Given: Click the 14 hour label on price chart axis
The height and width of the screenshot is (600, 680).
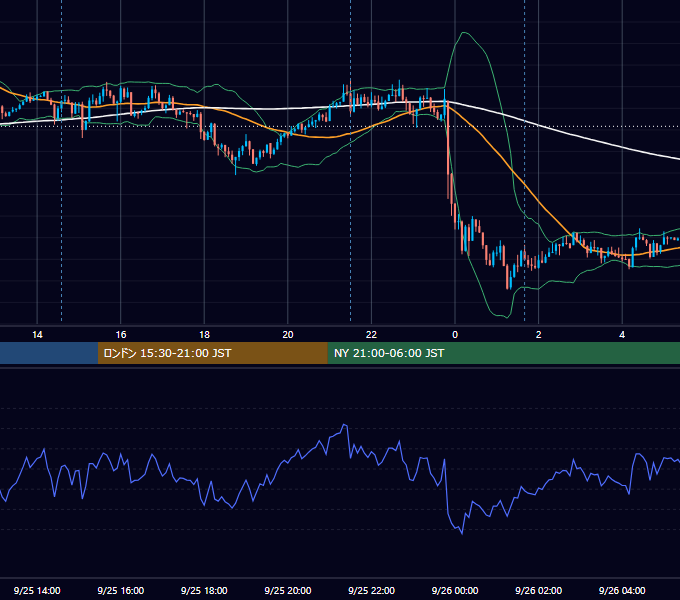Looking at the screenshot, I should click(x=37, y=335).
